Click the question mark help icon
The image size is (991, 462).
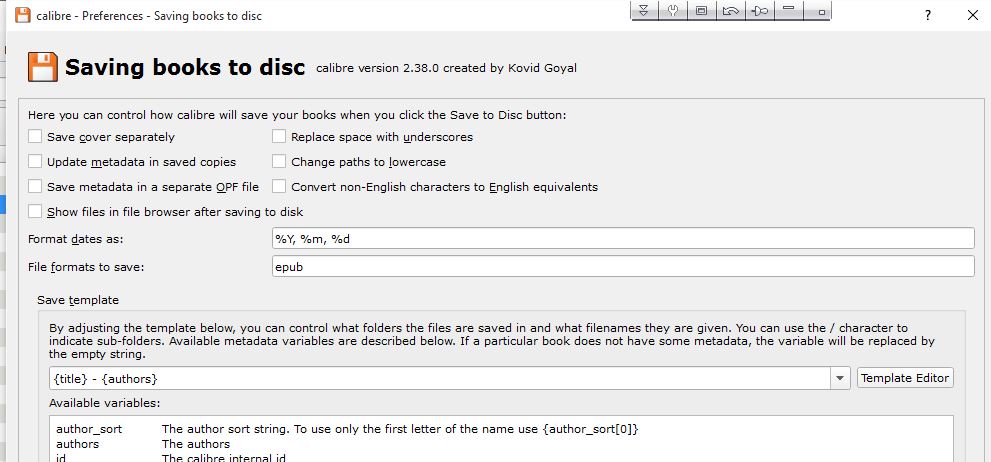click(x=928, y=15)
